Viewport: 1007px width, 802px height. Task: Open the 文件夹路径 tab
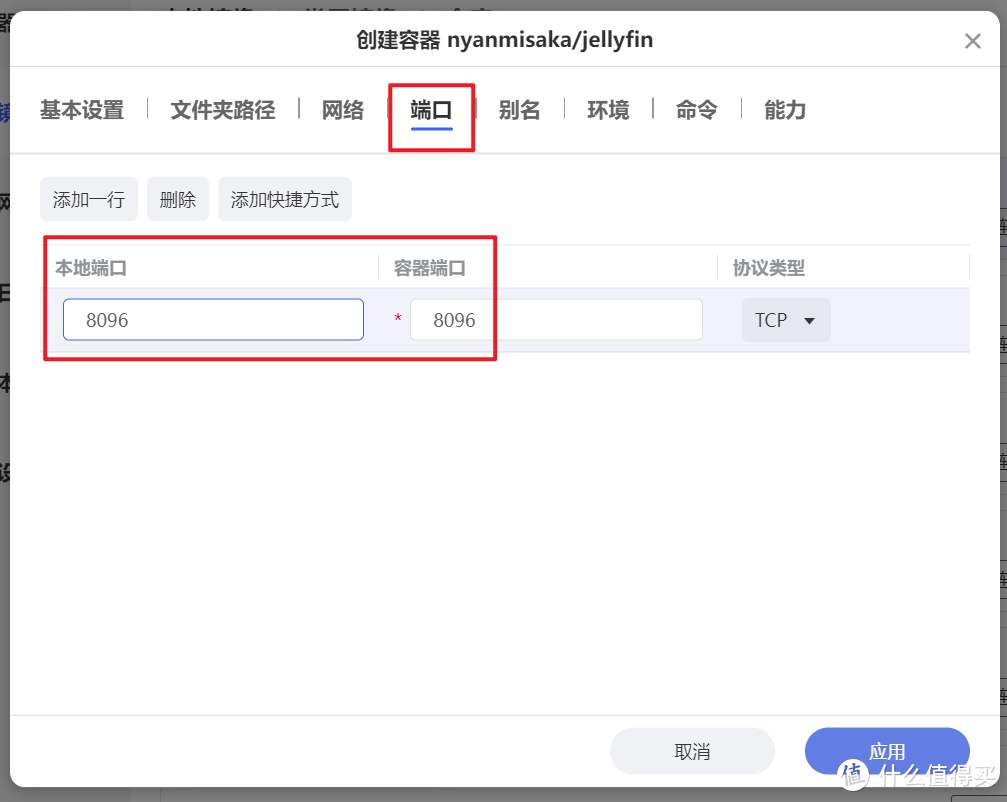222,110
